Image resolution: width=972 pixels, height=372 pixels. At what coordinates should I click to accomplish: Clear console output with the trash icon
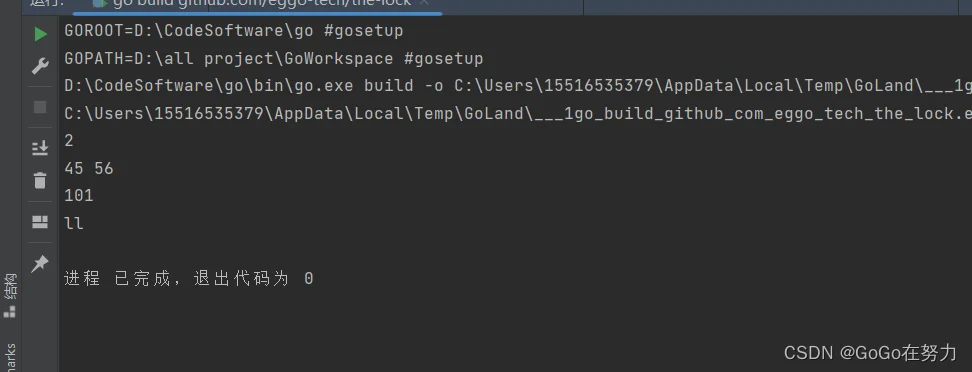(40, 180)
